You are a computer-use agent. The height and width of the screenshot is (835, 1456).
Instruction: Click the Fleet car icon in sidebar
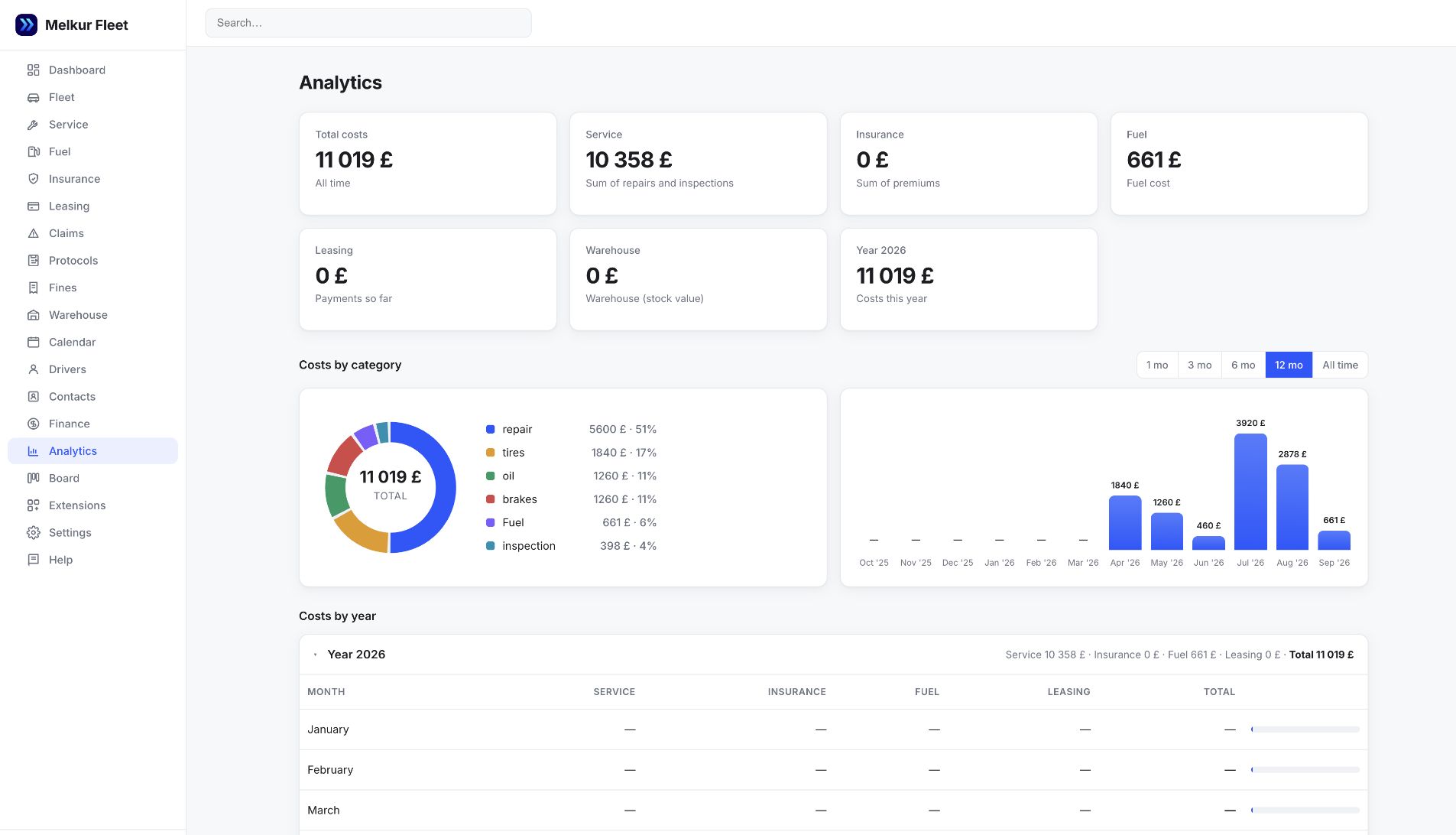[x=33, y=97]
